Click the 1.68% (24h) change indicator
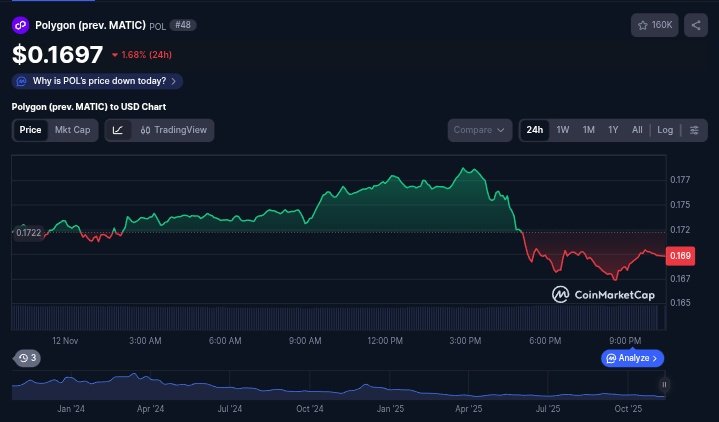Image resolution: width=719 pixels, height=422 pixels. [x=142, y=55]
